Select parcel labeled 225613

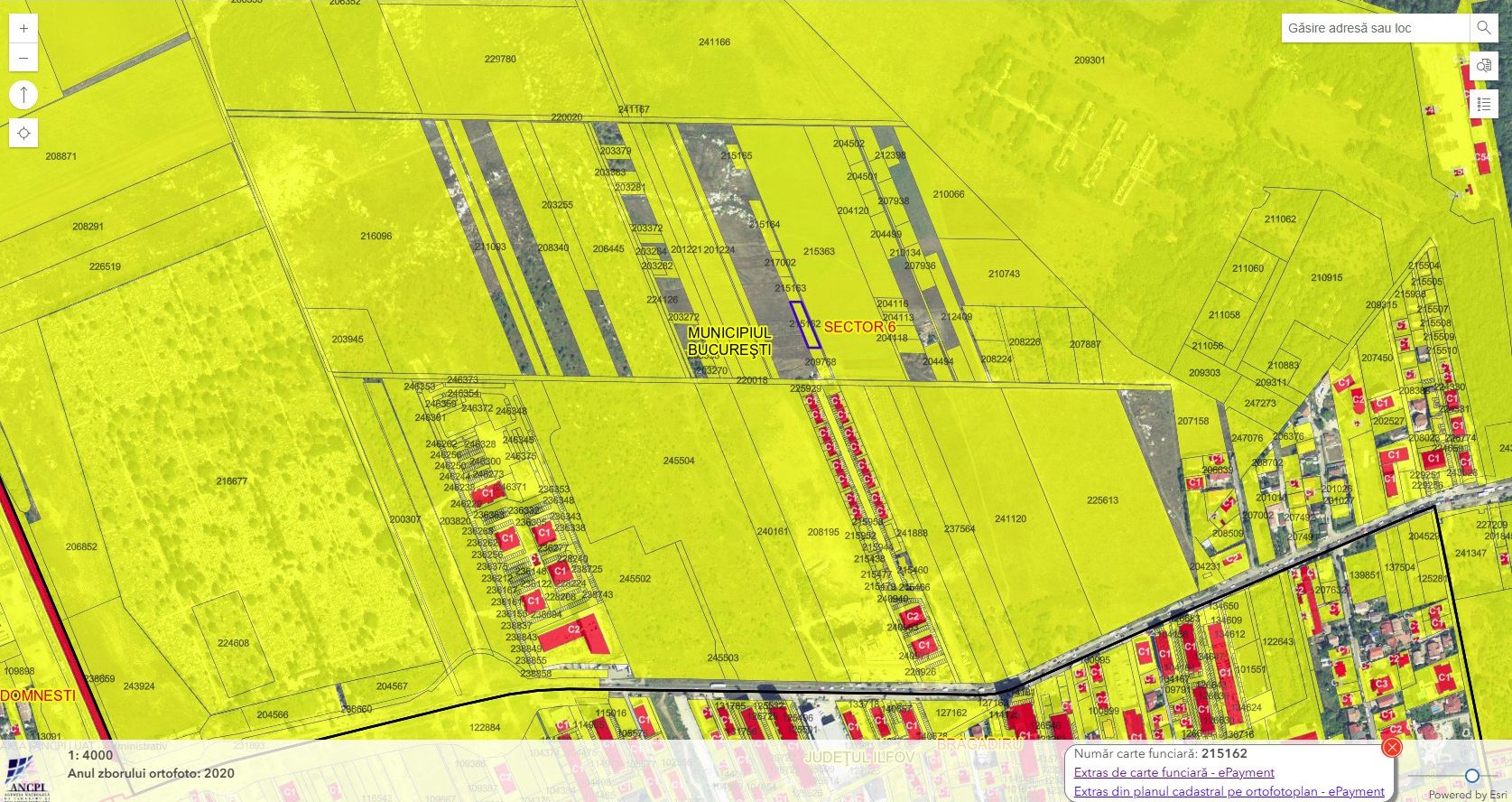click(x=1102, y=499)
